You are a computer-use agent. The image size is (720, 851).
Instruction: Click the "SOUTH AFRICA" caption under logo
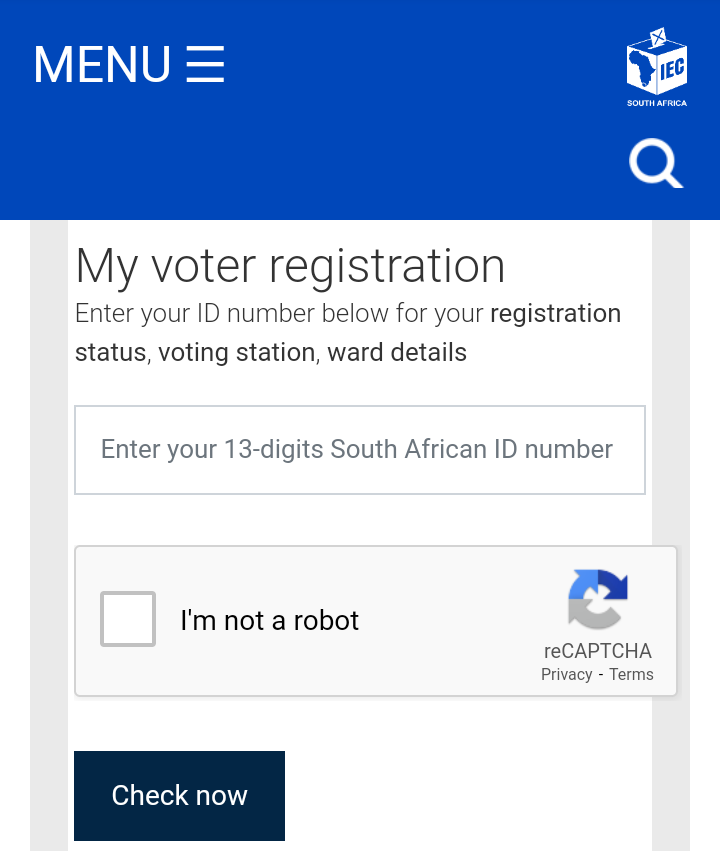click(657, 103)
